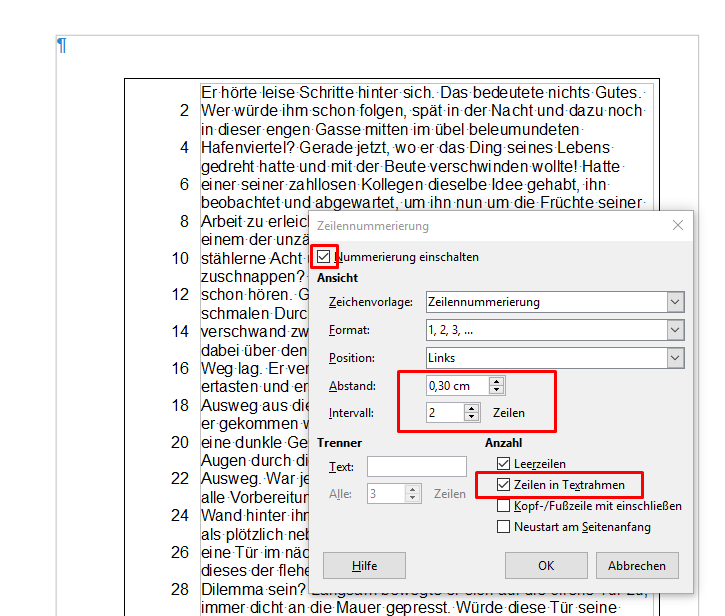Viewport: 725px width, 616px height.
Task: Decrease Intervall with the down arrow
Action: click(472, 417)
